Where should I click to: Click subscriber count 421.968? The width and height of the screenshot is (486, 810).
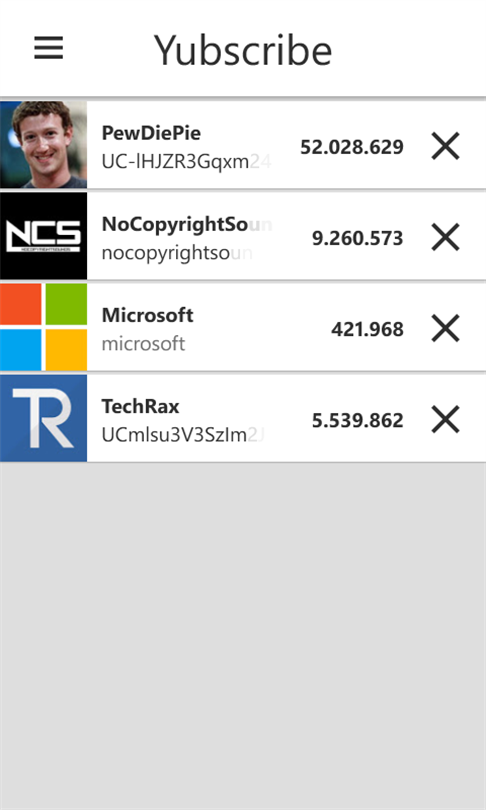[367, 329]
